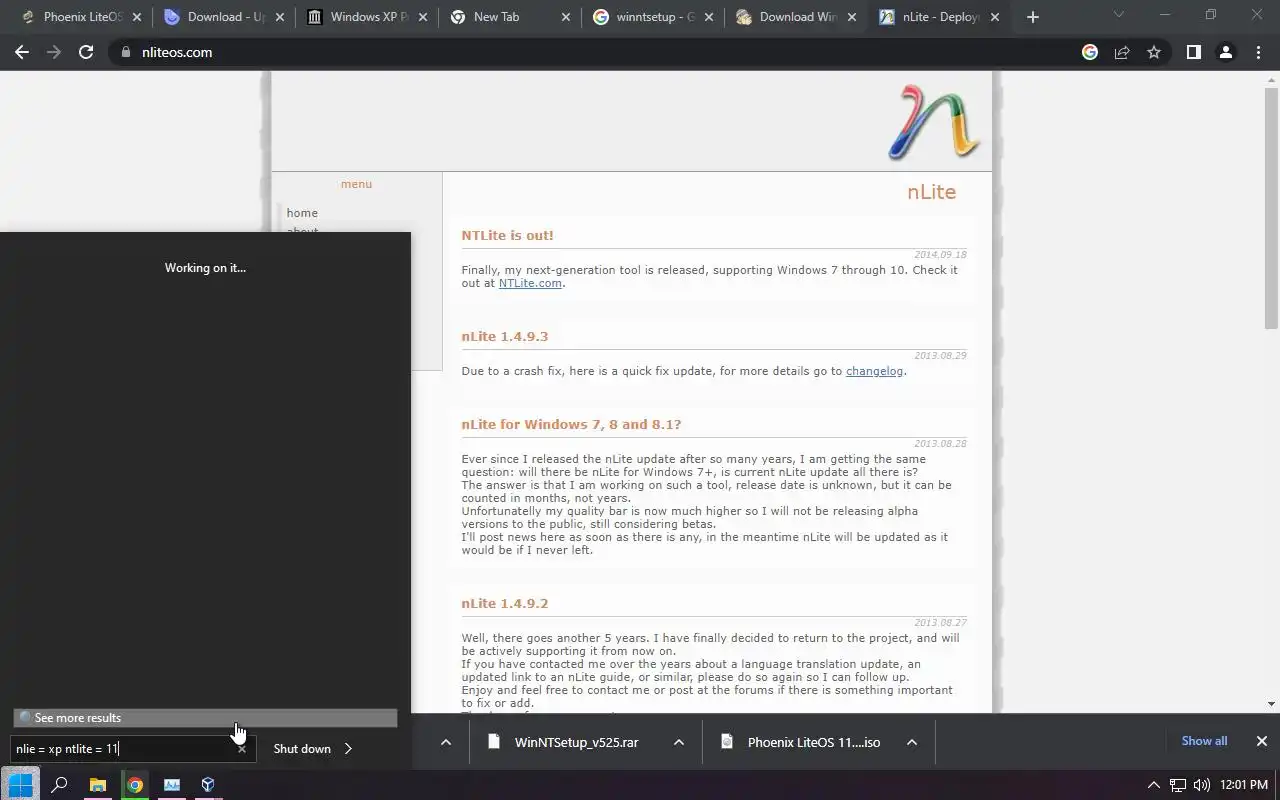This screenshot has height=800, width=1280.
Task: Click the 'NTLite is out!' heading
Action: [x=507, y=236]
